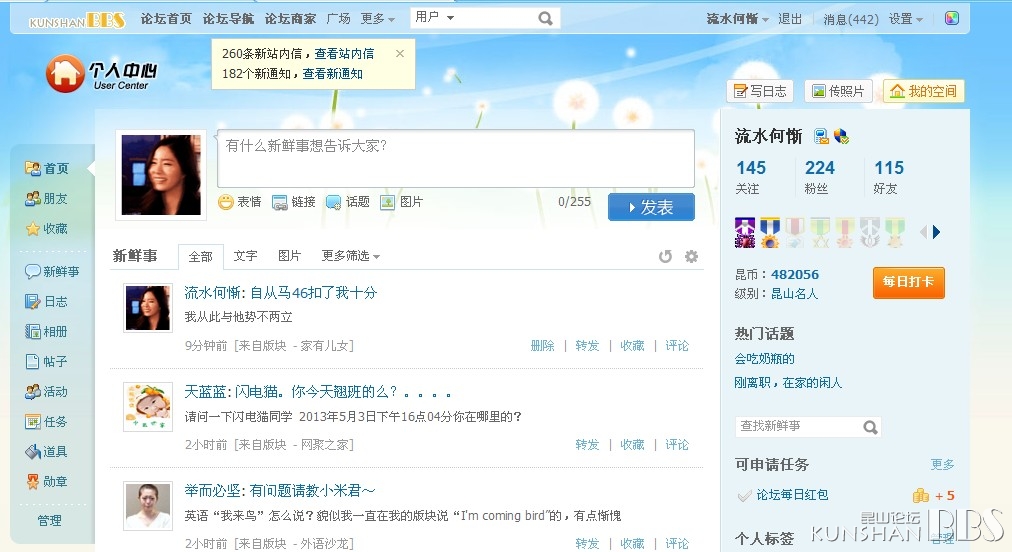Open the 更多筛选 filter dropdown
The width and height of the screenshot is (1012, 552).
(350, 256)
